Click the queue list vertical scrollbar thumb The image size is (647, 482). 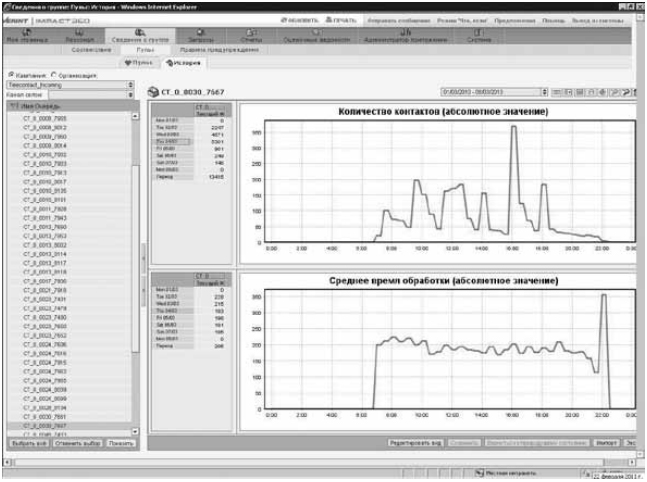(135, 258)
